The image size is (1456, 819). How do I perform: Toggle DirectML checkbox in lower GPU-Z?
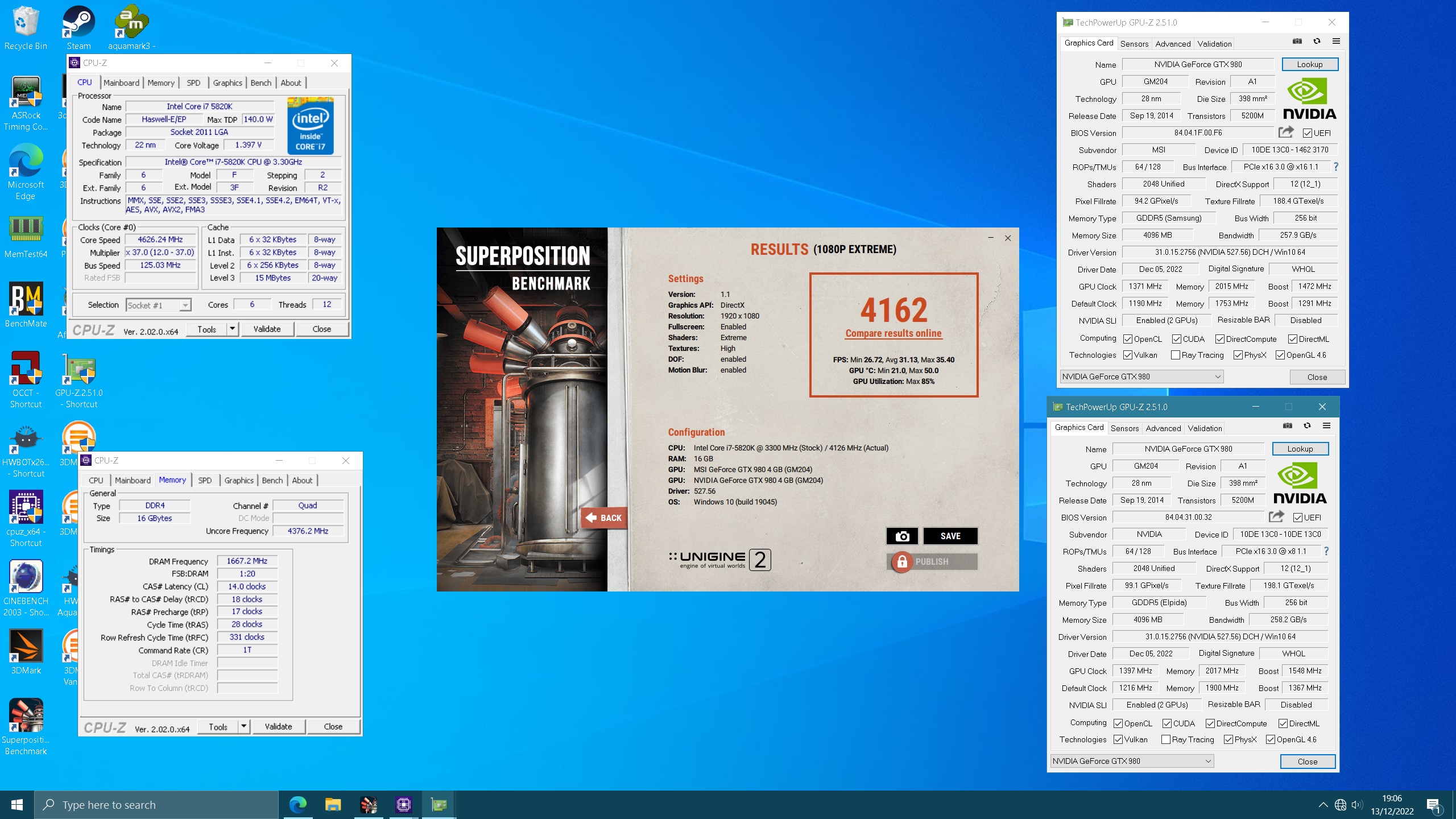tap(1283, 723)
